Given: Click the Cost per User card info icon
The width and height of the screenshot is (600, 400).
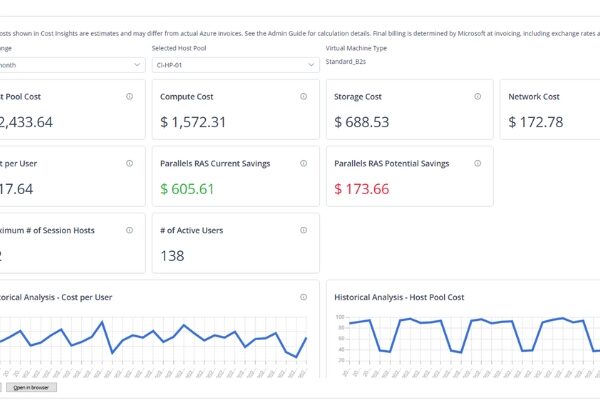Looking at the screenshot, I should [129, 163].
